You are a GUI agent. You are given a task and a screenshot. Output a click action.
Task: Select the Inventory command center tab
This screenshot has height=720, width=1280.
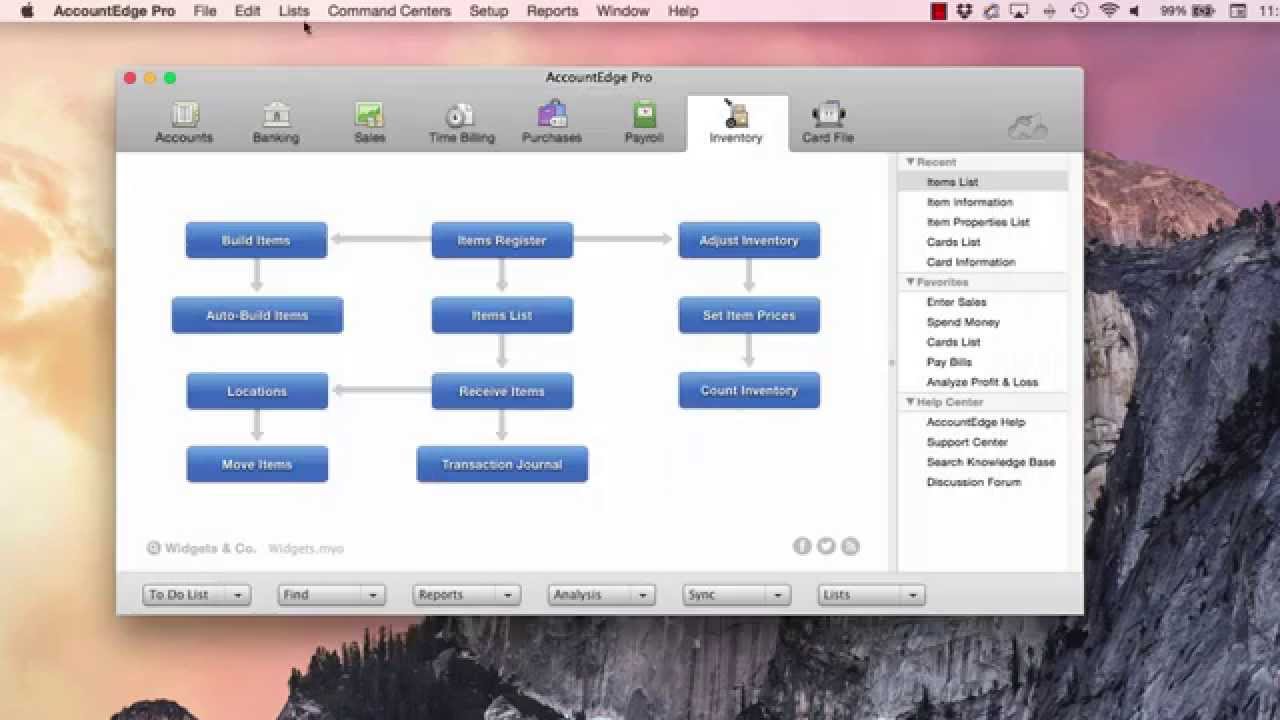[x=736, y=123]
